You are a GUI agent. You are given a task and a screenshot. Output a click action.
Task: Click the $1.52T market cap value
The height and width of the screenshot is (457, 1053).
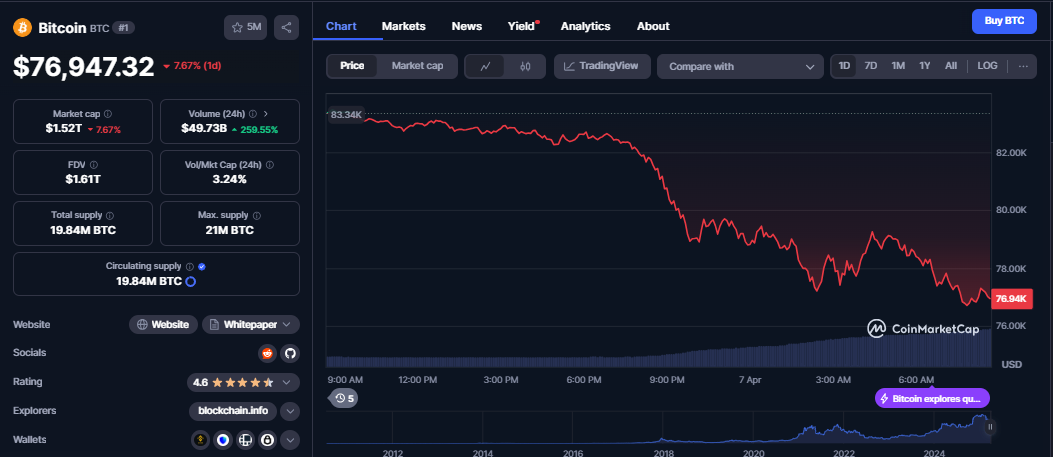point(63,129)
